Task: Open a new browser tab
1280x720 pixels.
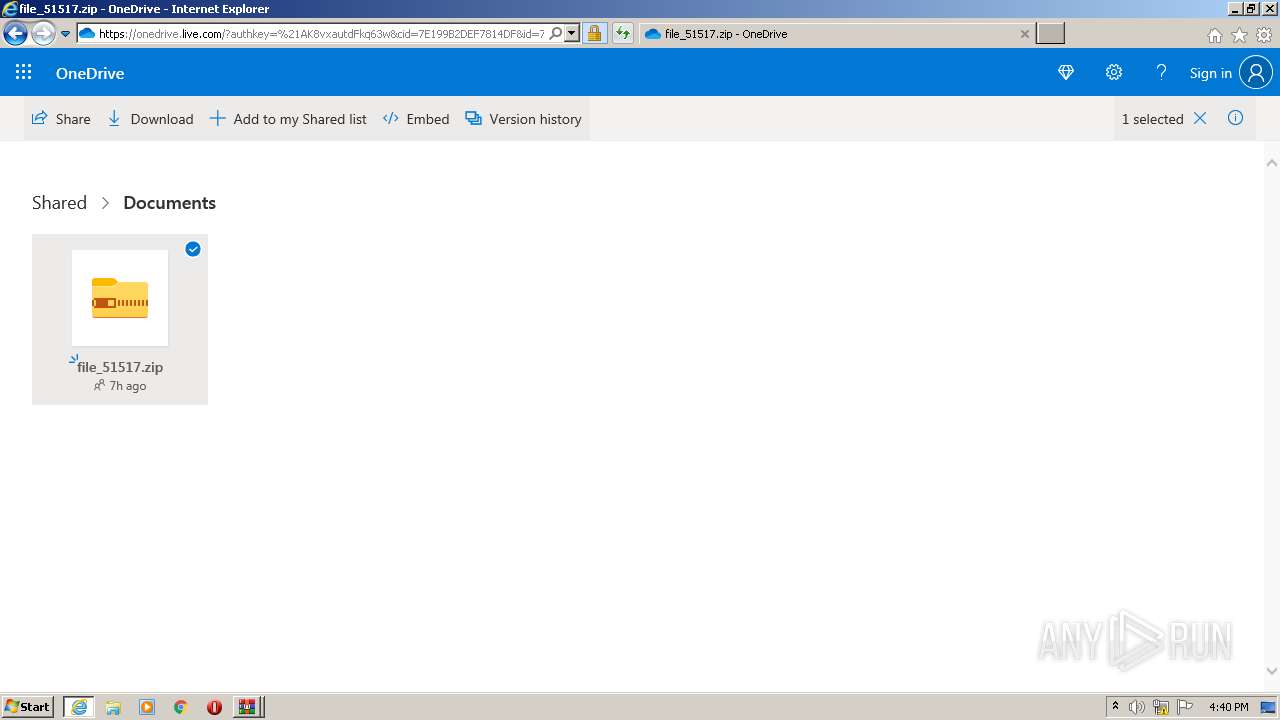Action: [1050, 34]
